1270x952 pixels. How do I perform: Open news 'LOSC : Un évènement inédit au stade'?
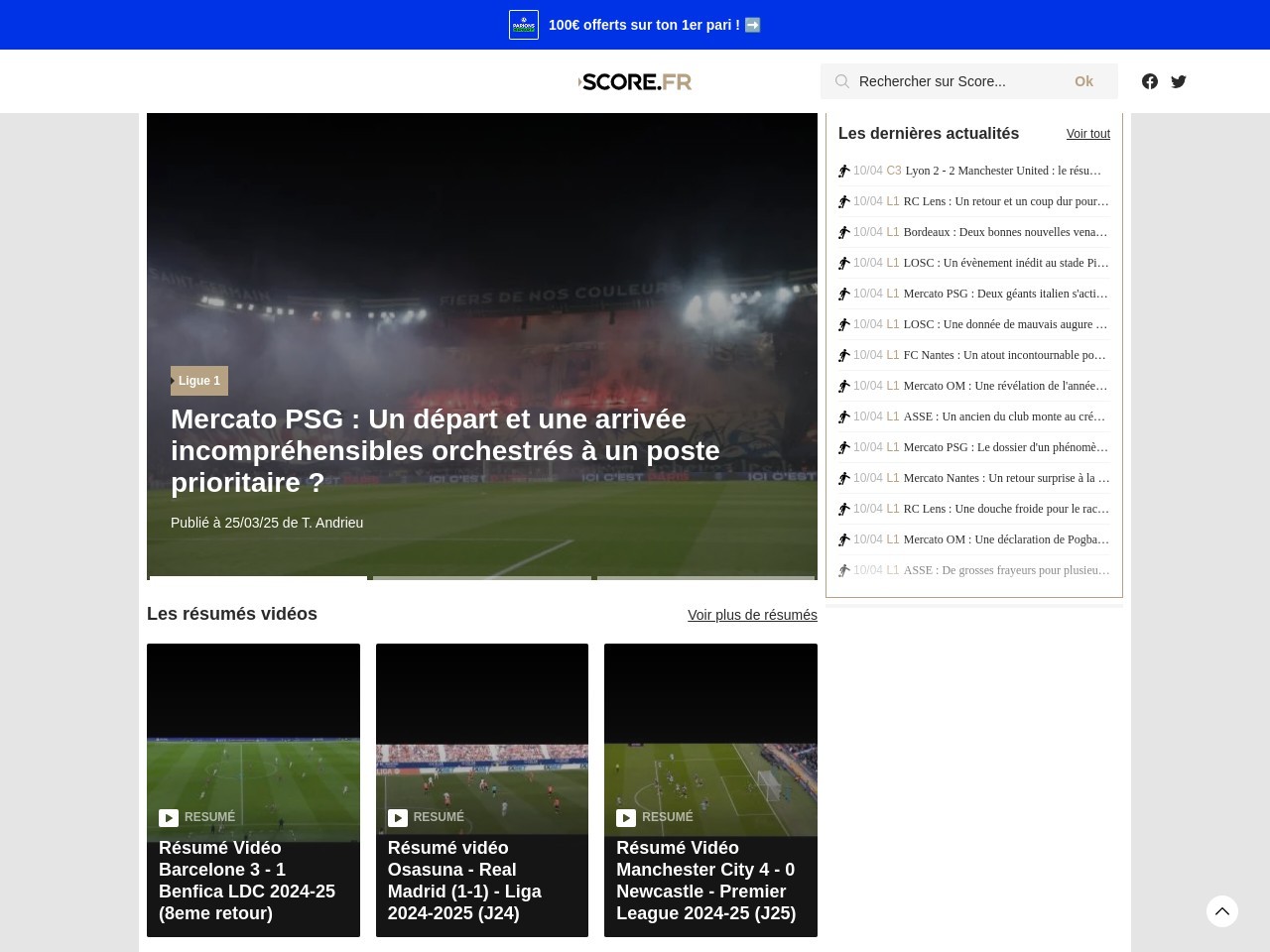[x=1006, y=263]
